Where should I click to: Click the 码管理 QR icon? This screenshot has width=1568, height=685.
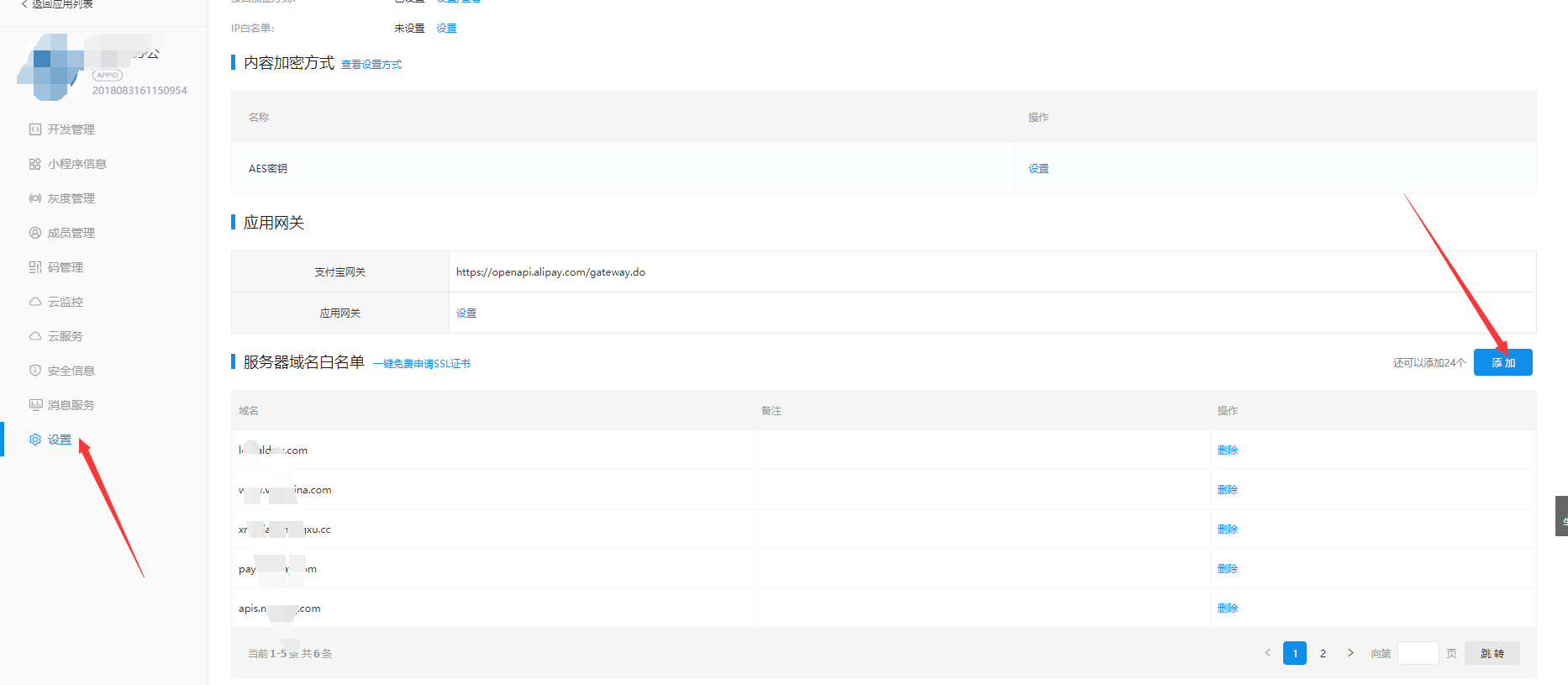click(35, 267)
